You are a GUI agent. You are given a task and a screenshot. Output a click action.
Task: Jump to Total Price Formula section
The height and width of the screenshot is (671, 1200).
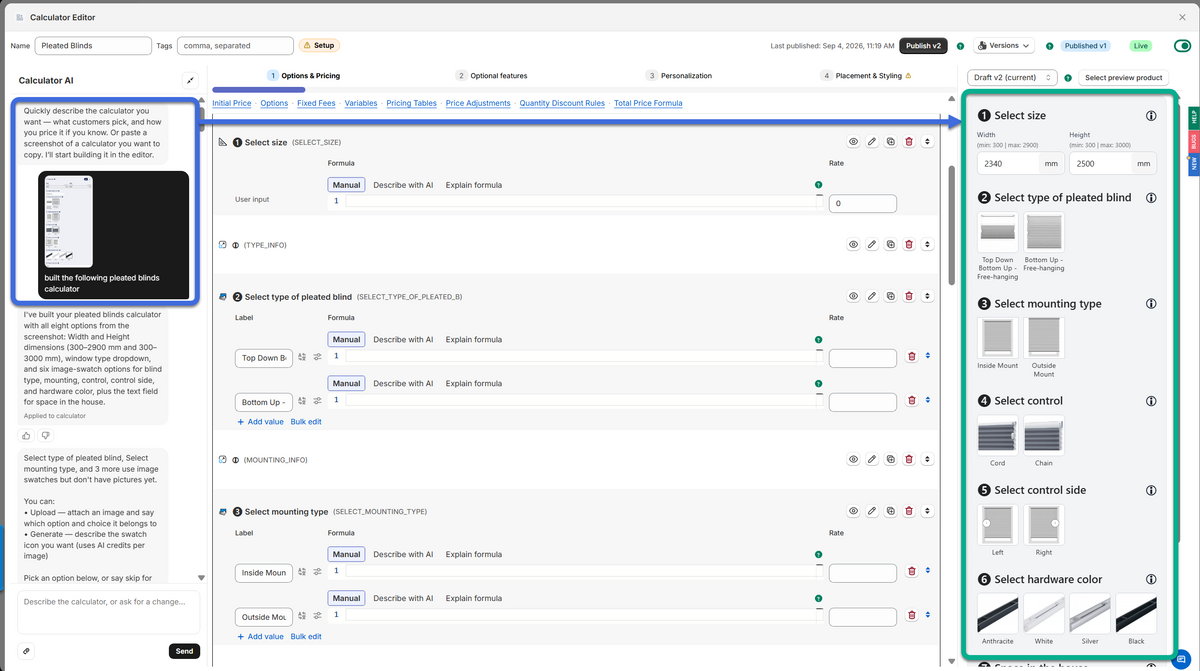[x=648, y=103]
